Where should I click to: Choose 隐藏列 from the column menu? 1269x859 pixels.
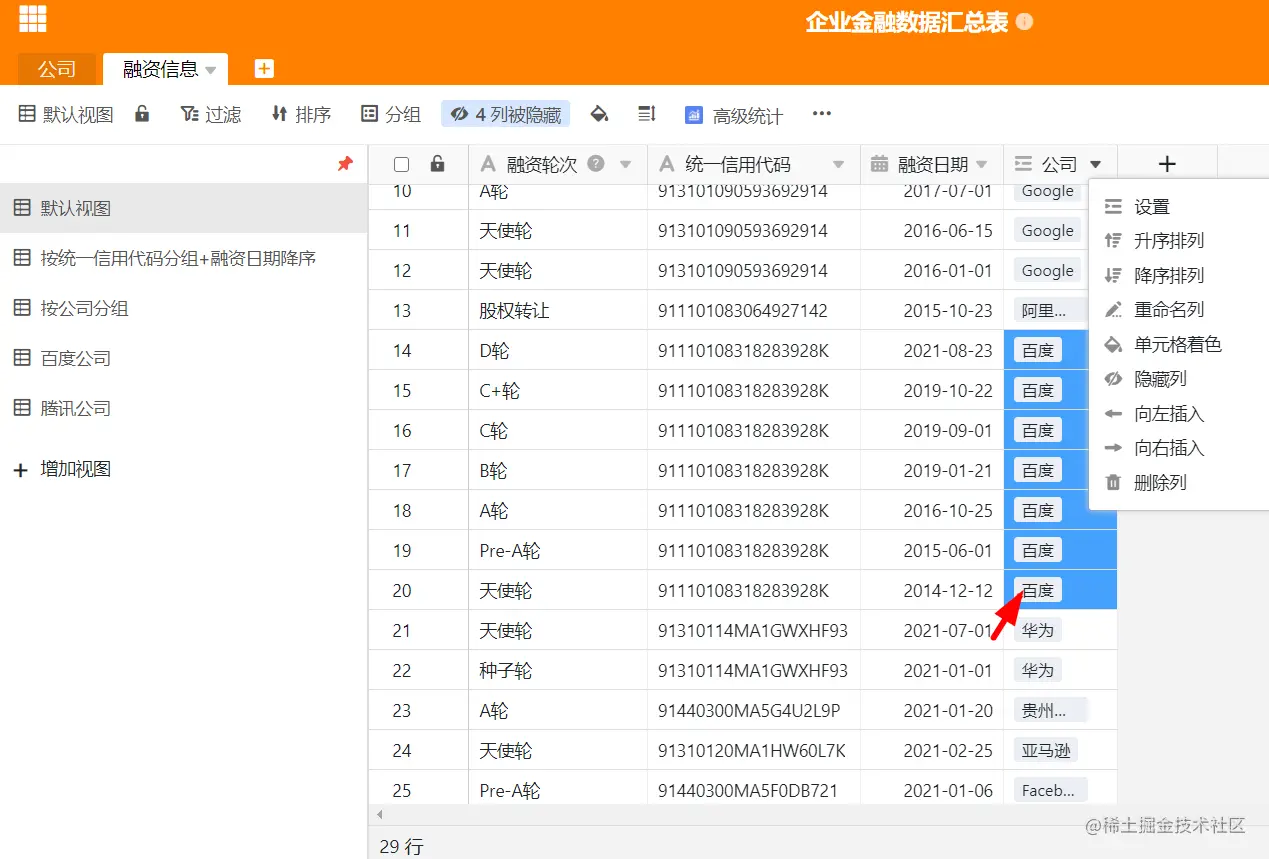[x=1178, y=379]
